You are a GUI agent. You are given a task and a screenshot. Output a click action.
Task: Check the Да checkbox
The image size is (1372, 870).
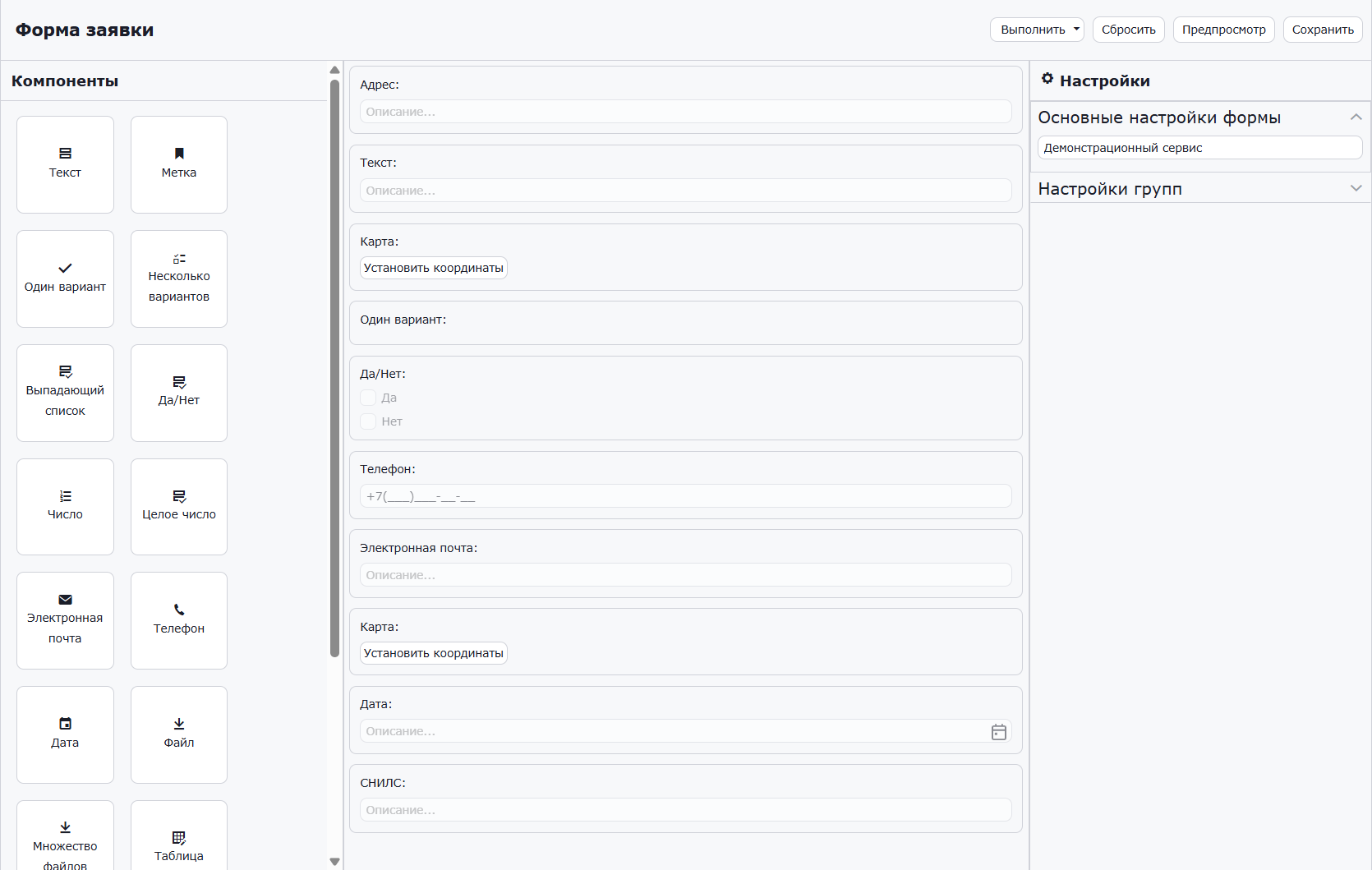(x=368, y=398)
